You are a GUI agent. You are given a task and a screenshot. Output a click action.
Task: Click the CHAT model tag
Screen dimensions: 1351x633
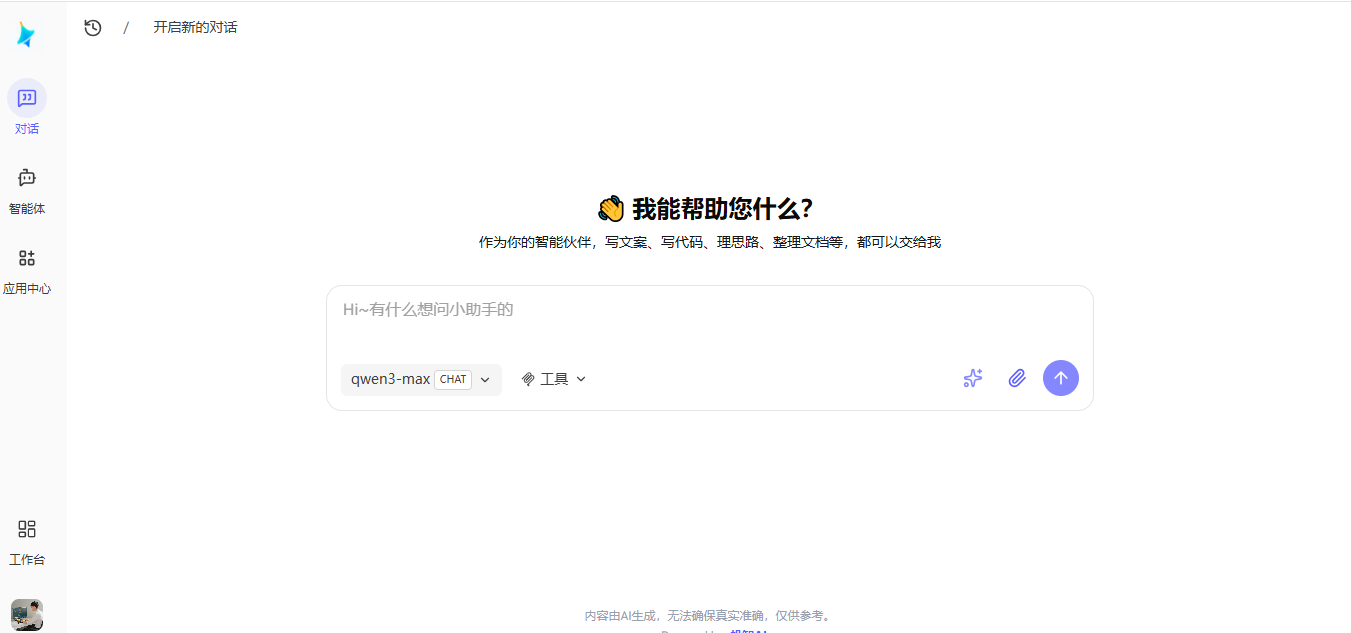(453, 379)
